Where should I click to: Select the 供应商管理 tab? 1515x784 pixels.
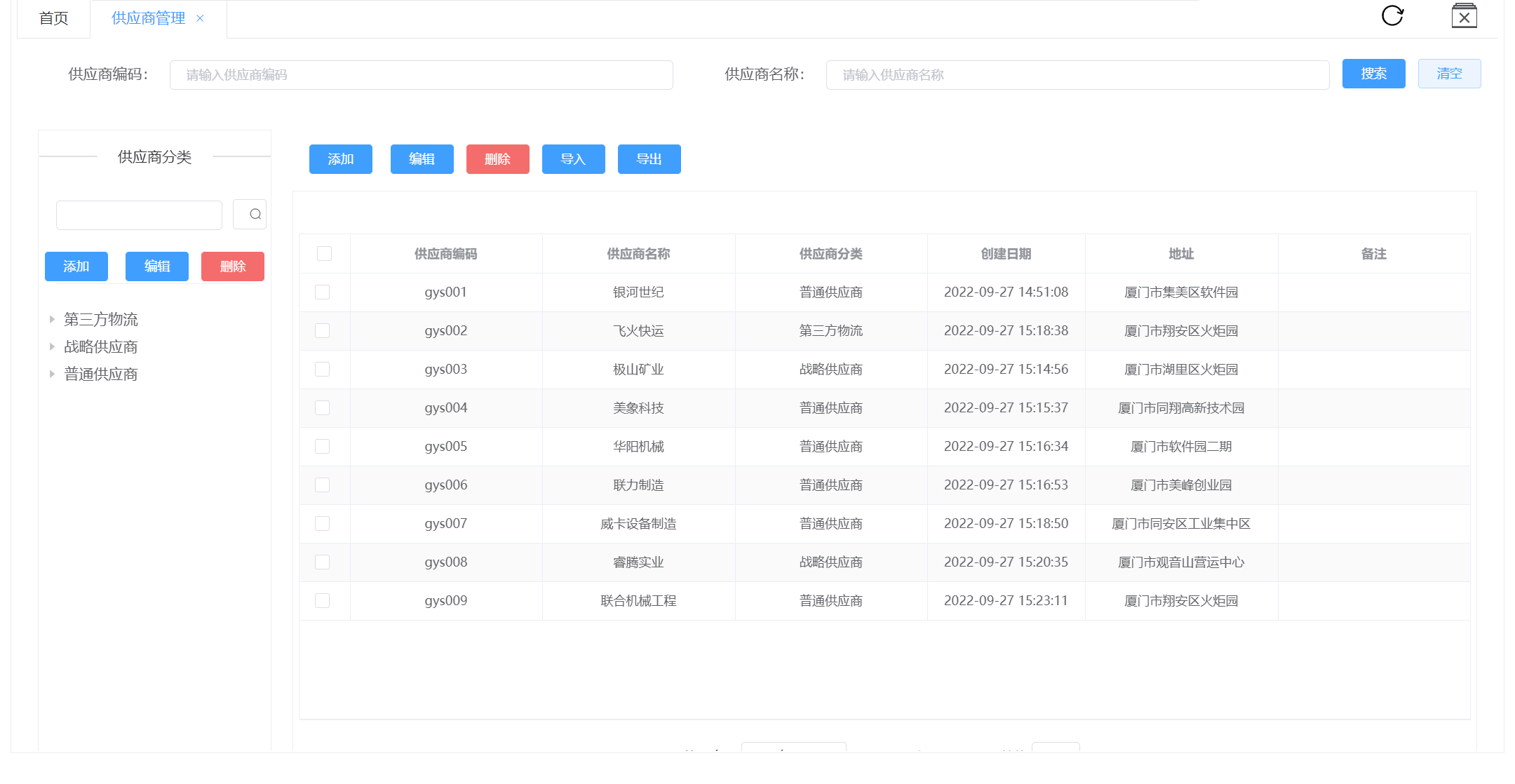pos(148,18)
